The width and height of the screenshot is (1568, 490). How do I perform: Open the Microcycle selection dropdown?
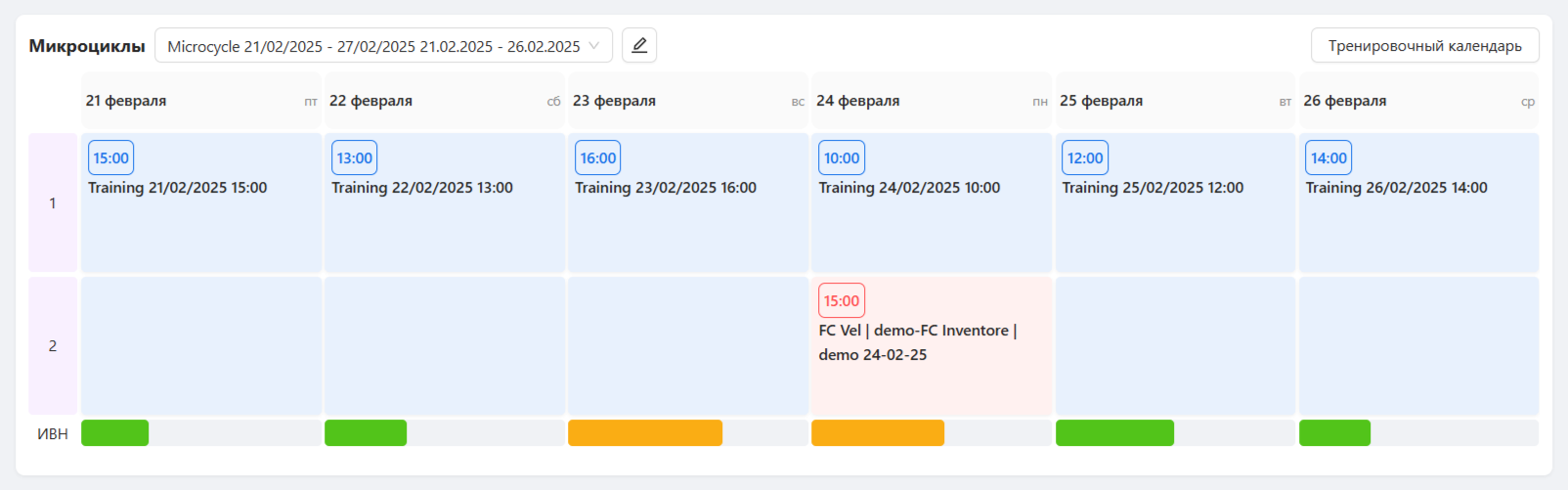click(x=383, y=46)
